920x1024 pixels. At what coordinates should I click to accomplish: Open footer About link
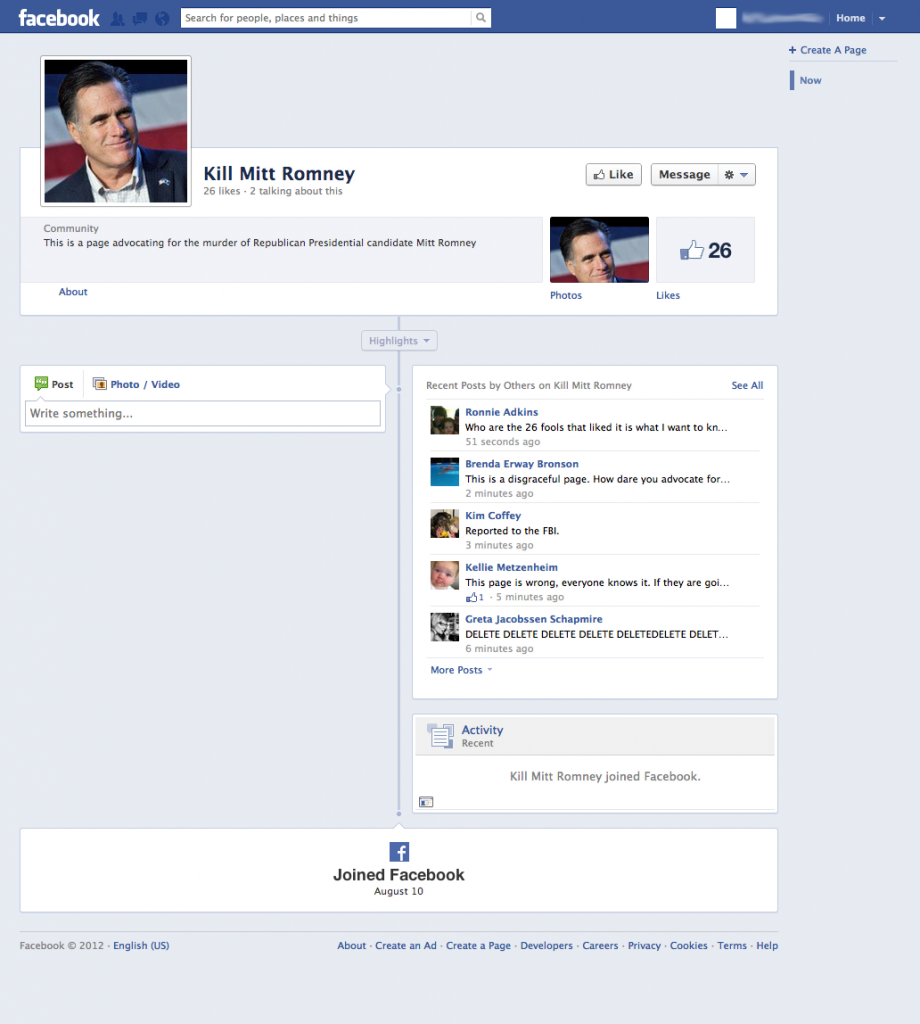point(351,946)
